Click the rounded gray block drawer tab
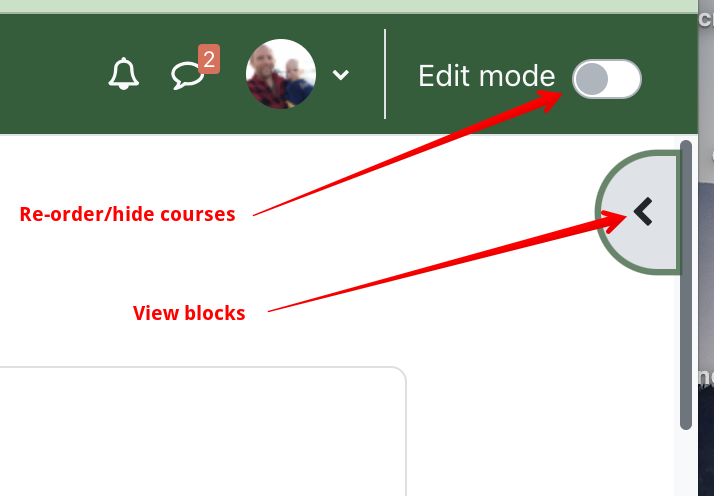 click(638, 212)
